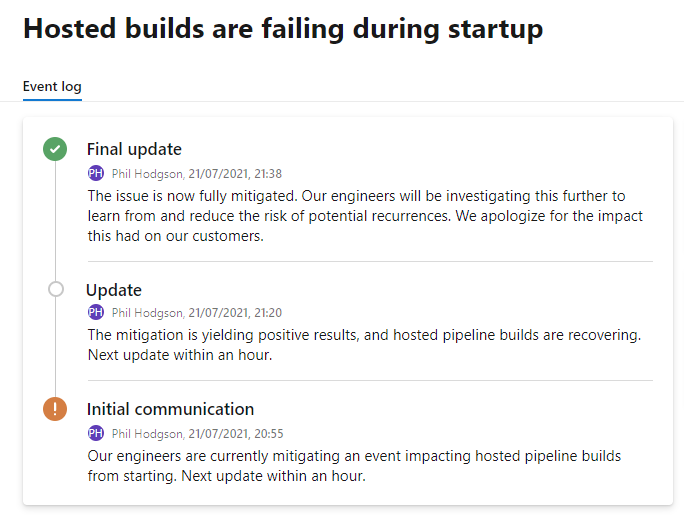Select the Update entry heading
The width and height of the screenshot is (684, 525).
(x=114, y=290)
